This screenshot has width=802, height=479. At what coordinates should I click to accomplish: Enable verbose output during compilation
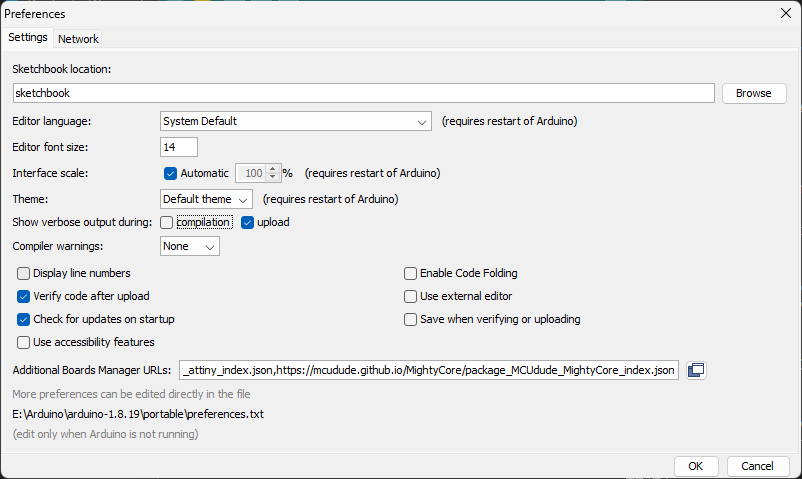click(167, 223)
